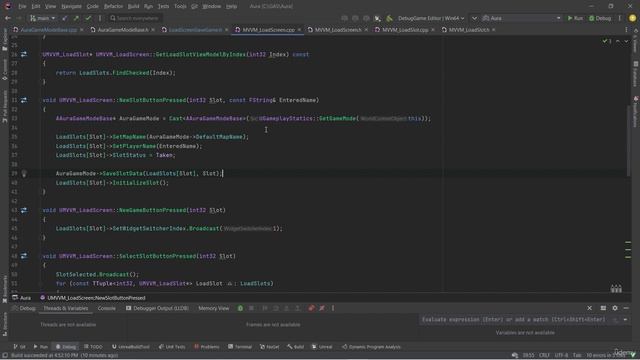Open the Refactor menu

click(113, 7)
